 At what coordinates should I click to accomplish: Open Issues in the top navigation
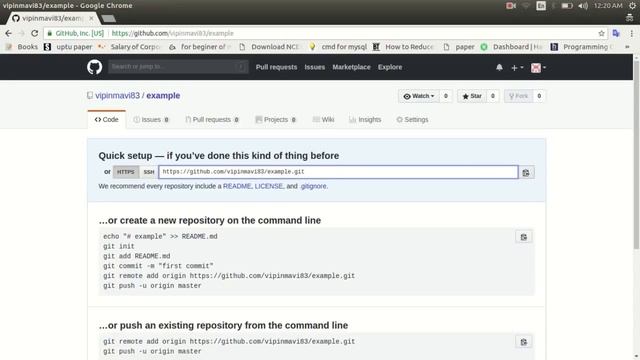coord(315,67)
